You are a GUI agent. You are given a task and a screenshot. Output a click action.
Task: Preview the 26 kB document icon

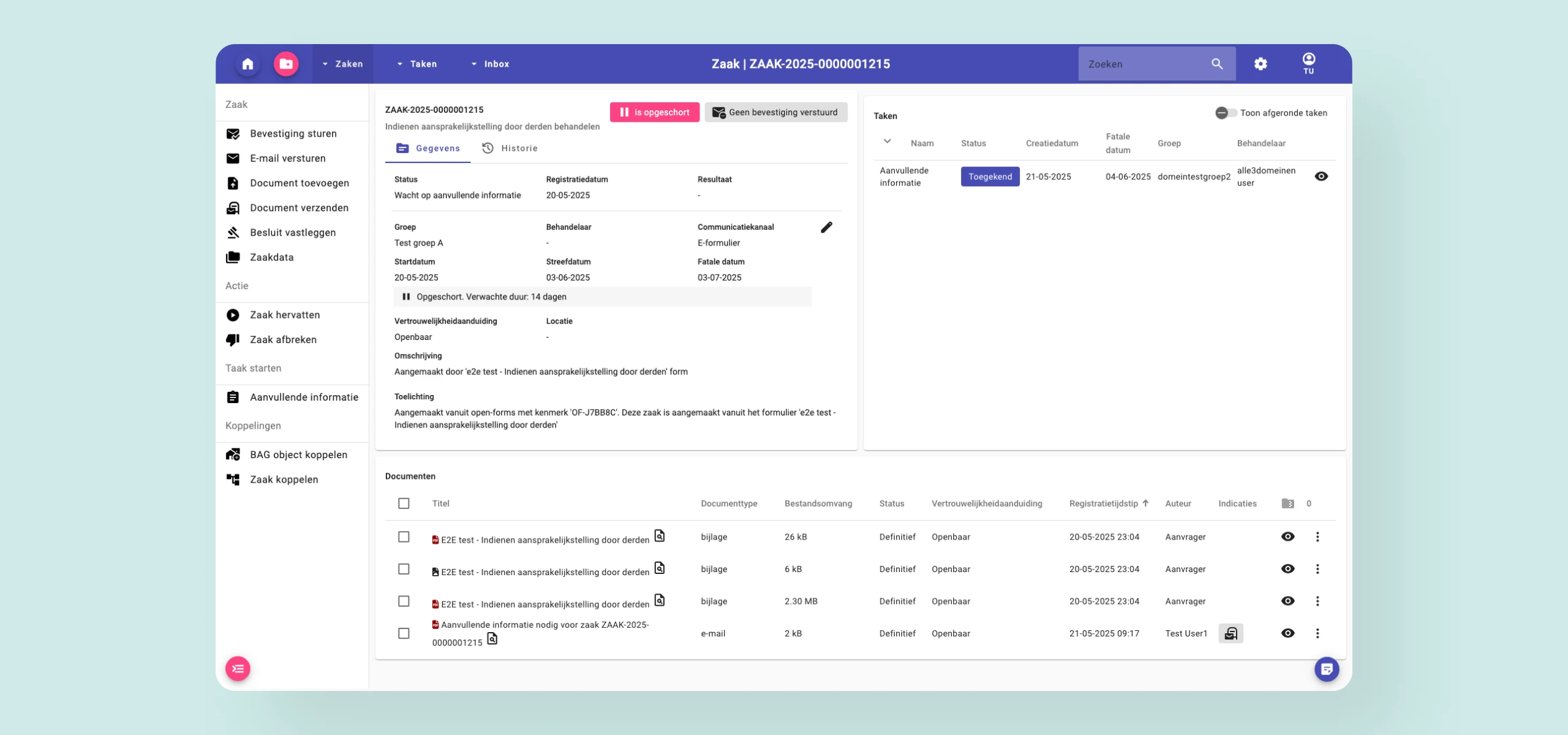660,536
